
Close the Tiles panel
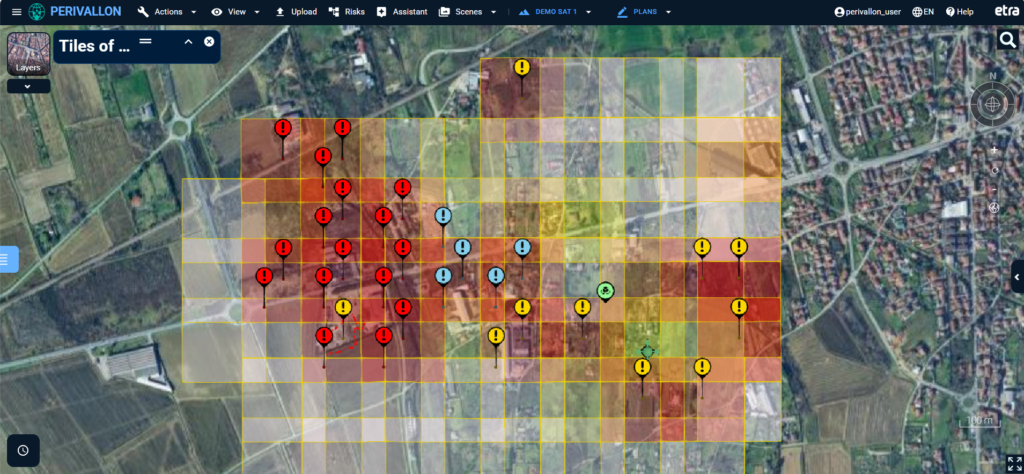(x=209, y=42)
